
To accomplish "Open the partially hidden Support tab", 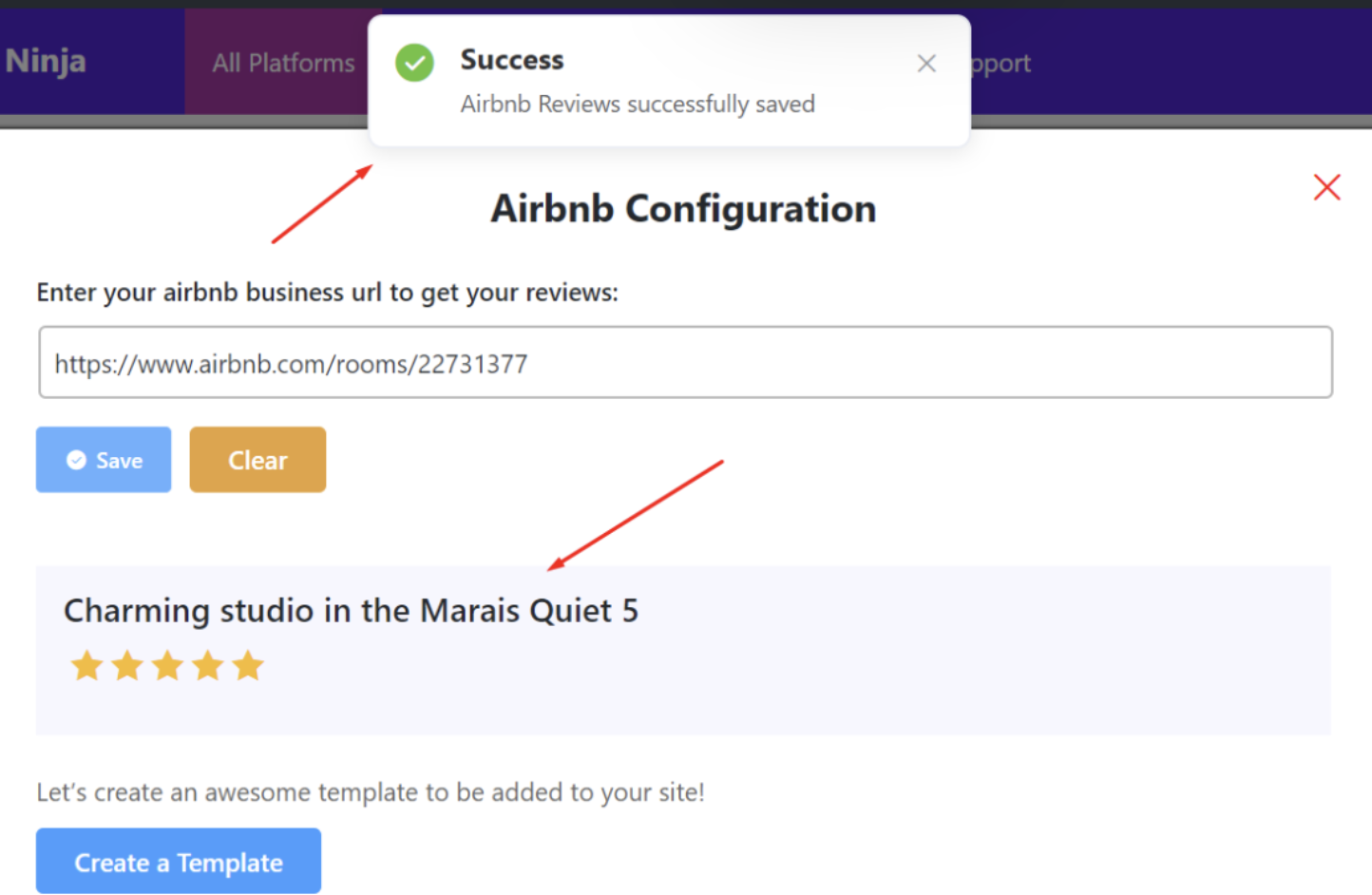I will click(1000, 64).
